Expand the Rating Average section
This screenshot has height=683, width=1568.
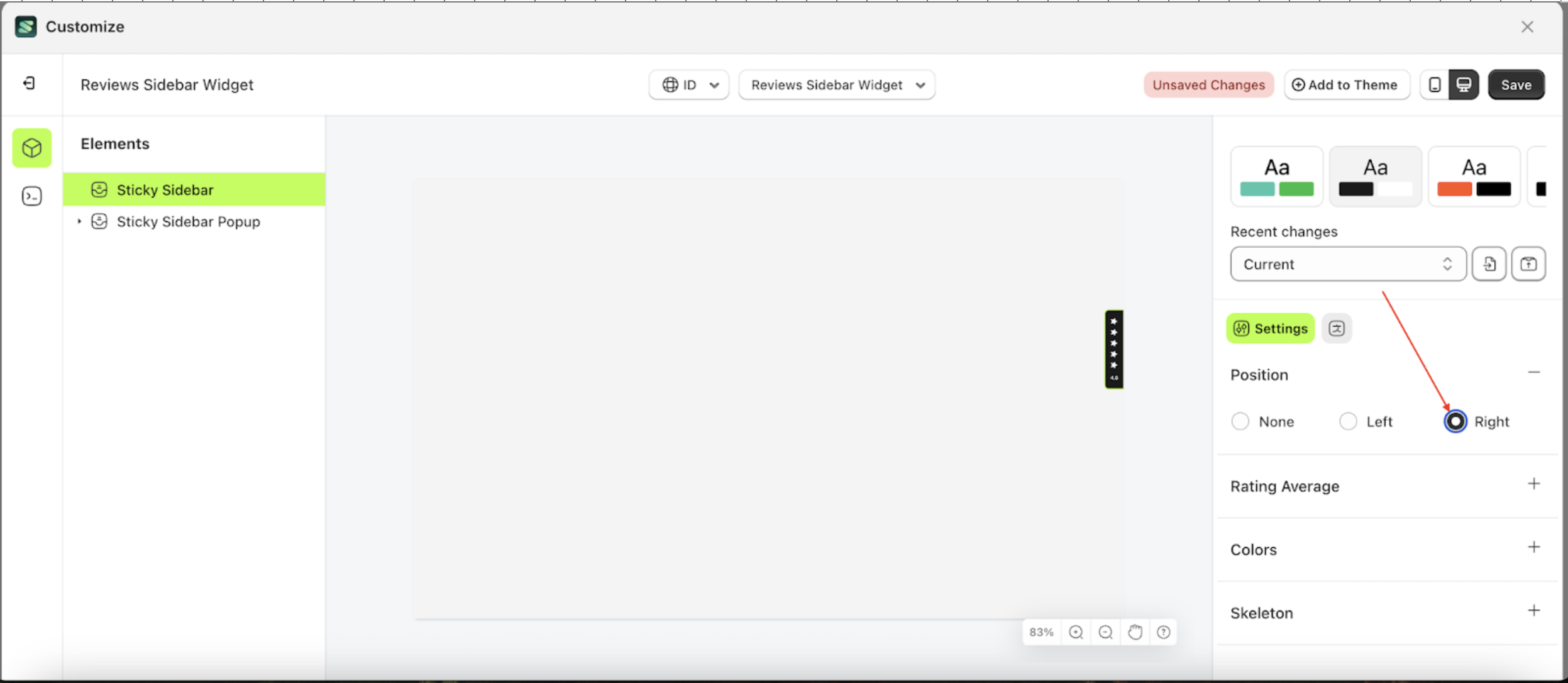click(1535, 484)
